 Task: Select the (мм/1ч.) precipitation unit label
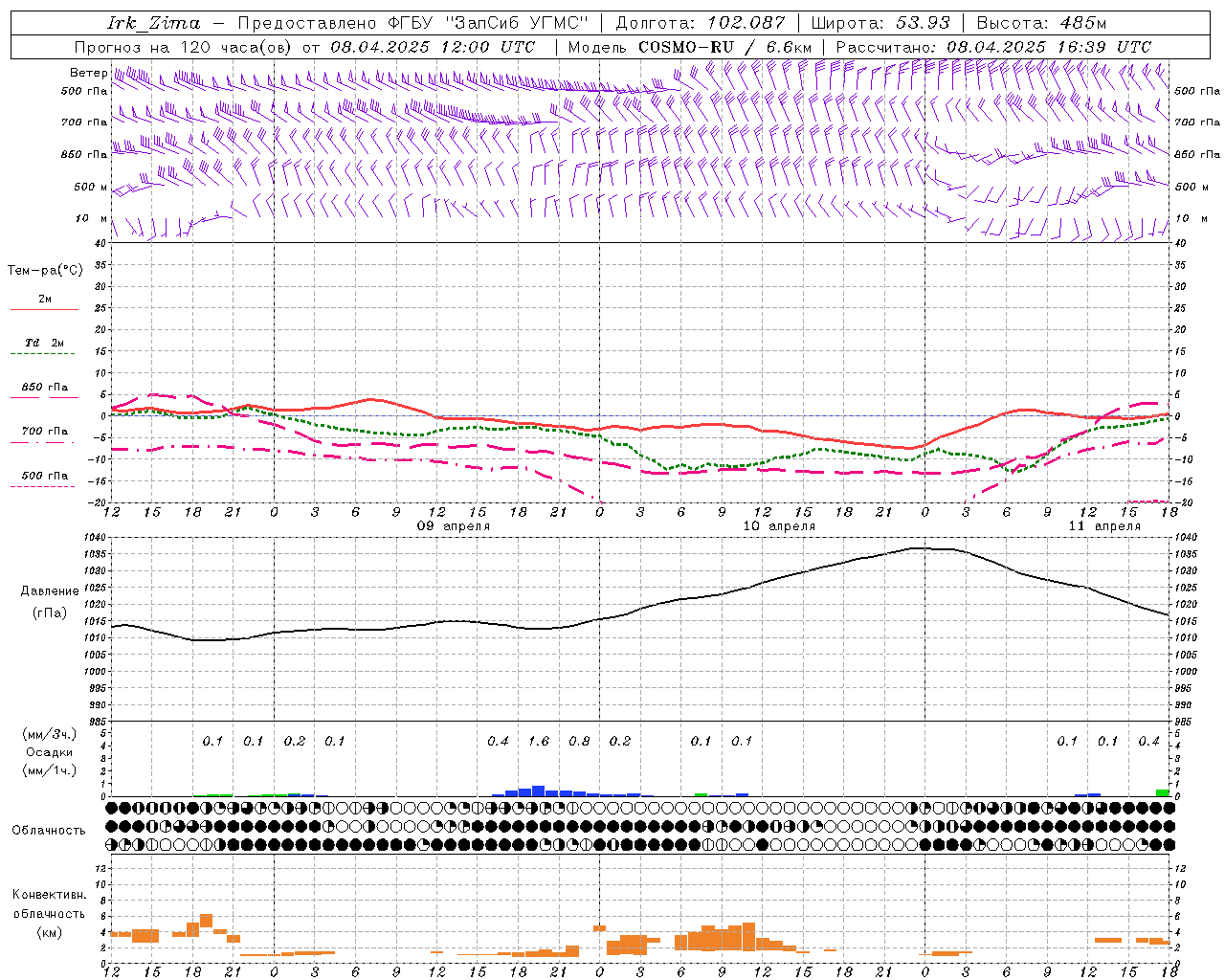click(x=50, y=770)
